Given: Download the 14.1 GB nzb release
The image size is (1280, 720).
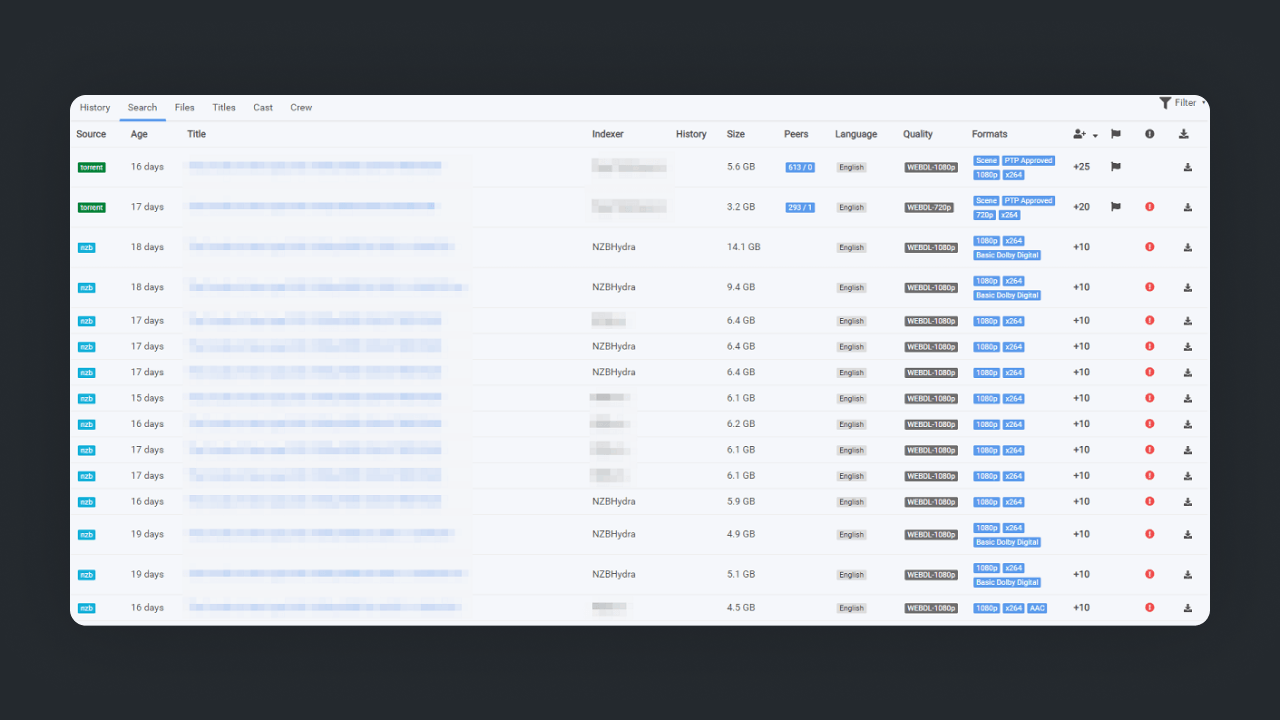Looking at the screenshot, I should coord(1188,247).
